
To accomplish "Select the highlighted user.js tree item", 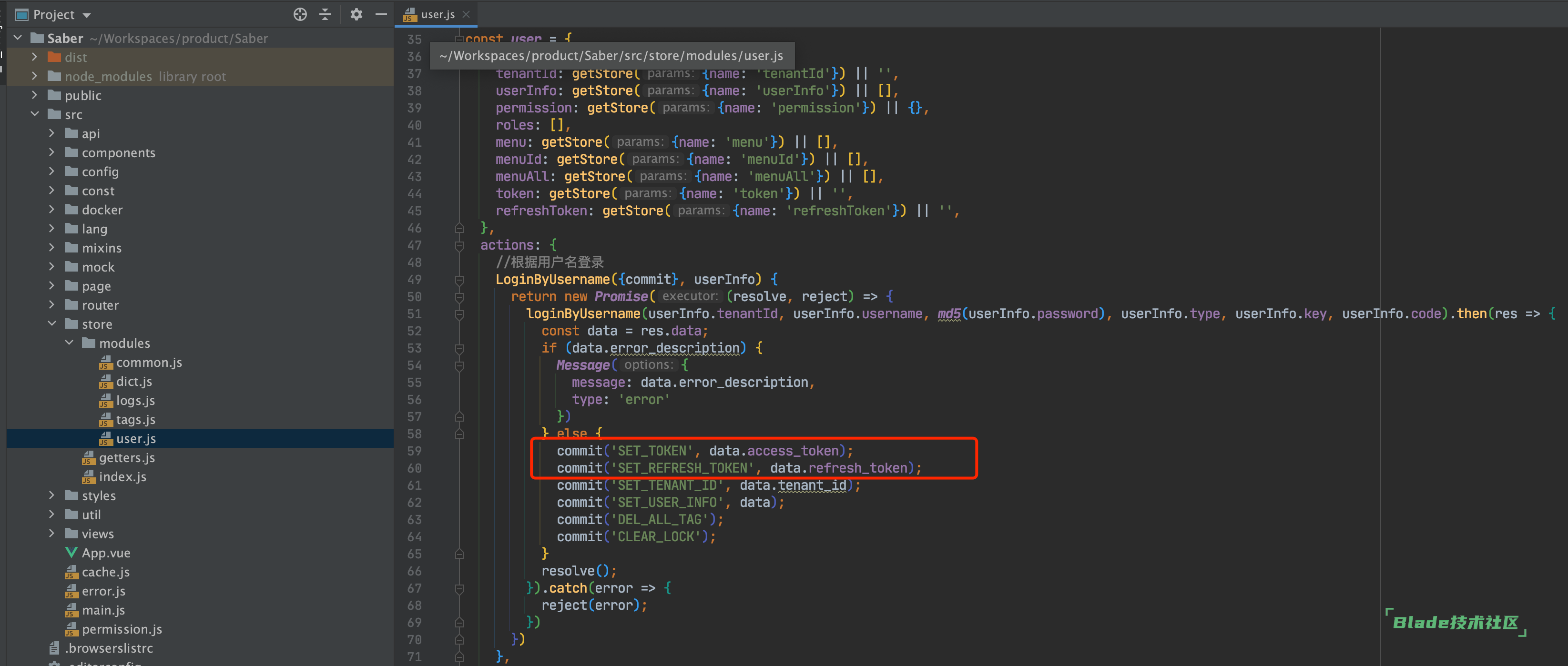I will [x=200, y=439].
